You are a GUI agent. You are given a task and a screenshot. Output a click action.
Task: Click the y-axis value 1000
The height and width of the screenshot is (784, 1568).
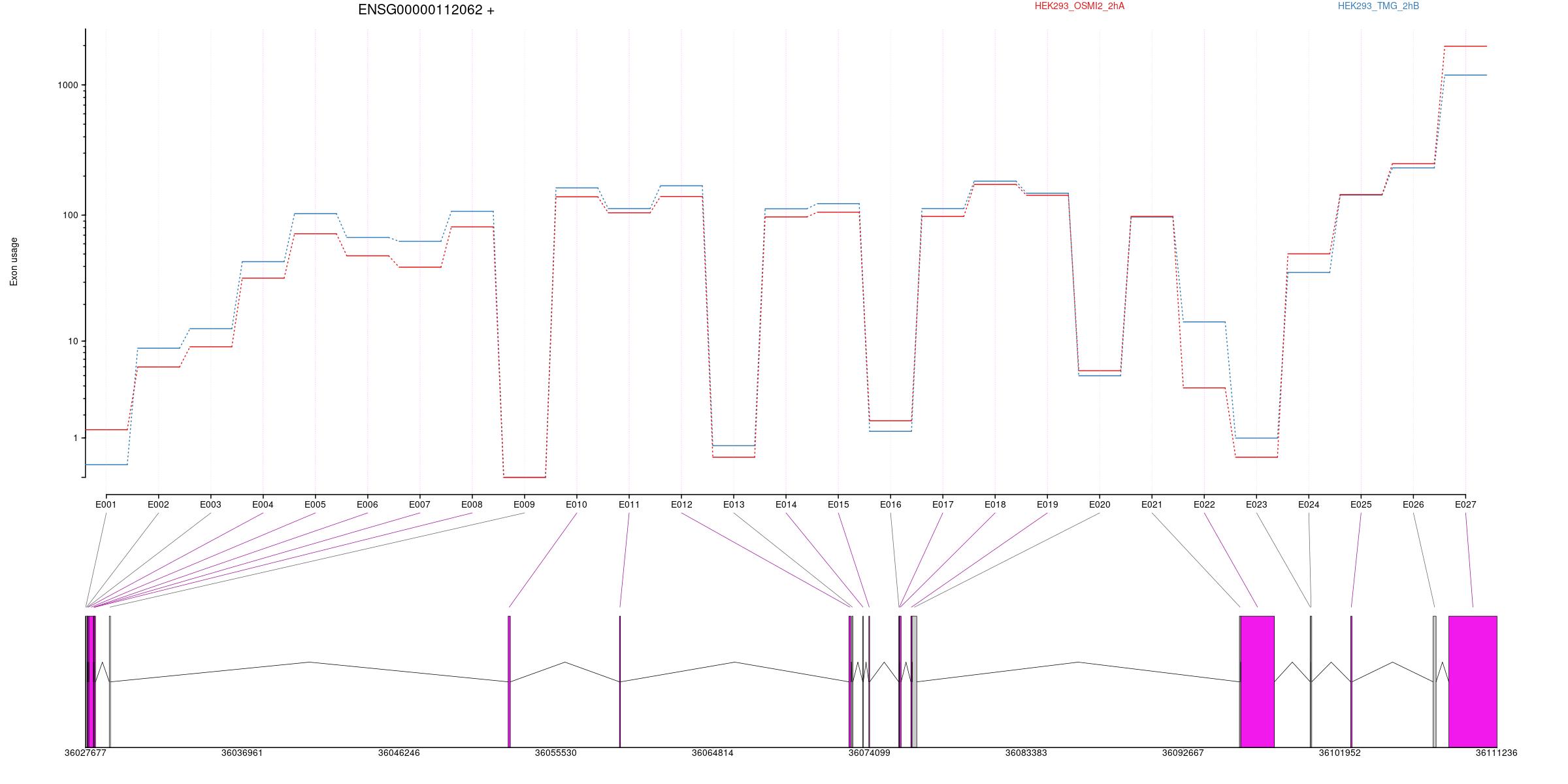(67, 85)
